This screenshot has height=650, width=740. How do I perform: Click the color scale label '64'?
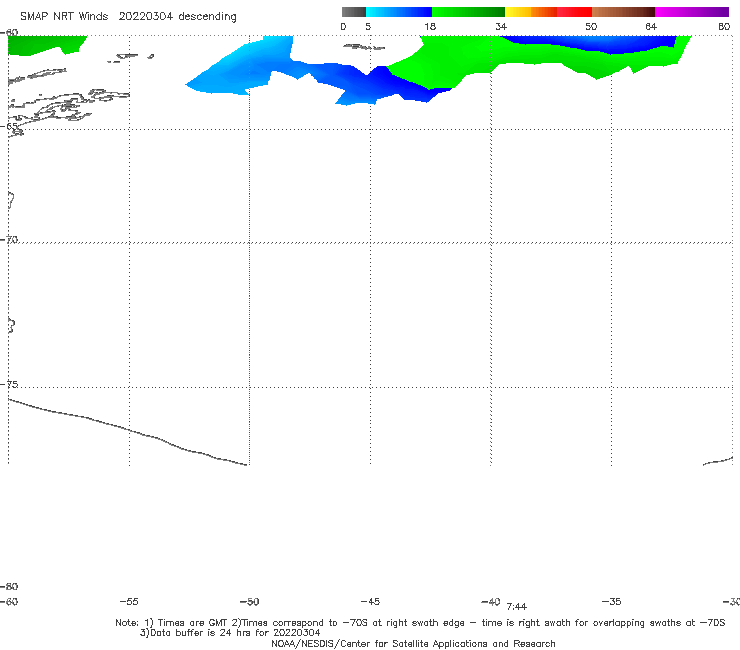pos(651,26)
